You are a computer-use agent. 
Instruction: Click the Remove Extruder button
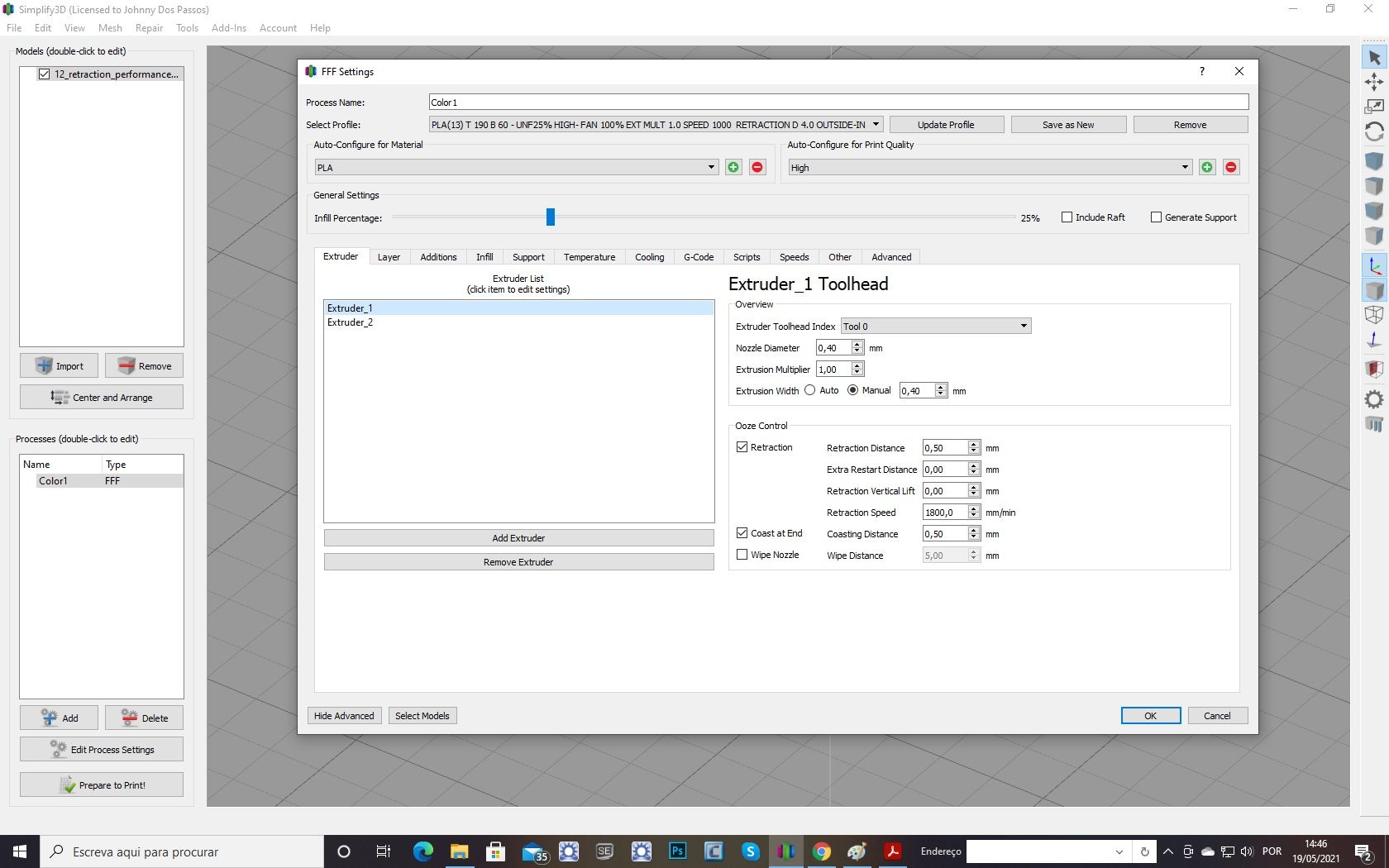(518, 562)
